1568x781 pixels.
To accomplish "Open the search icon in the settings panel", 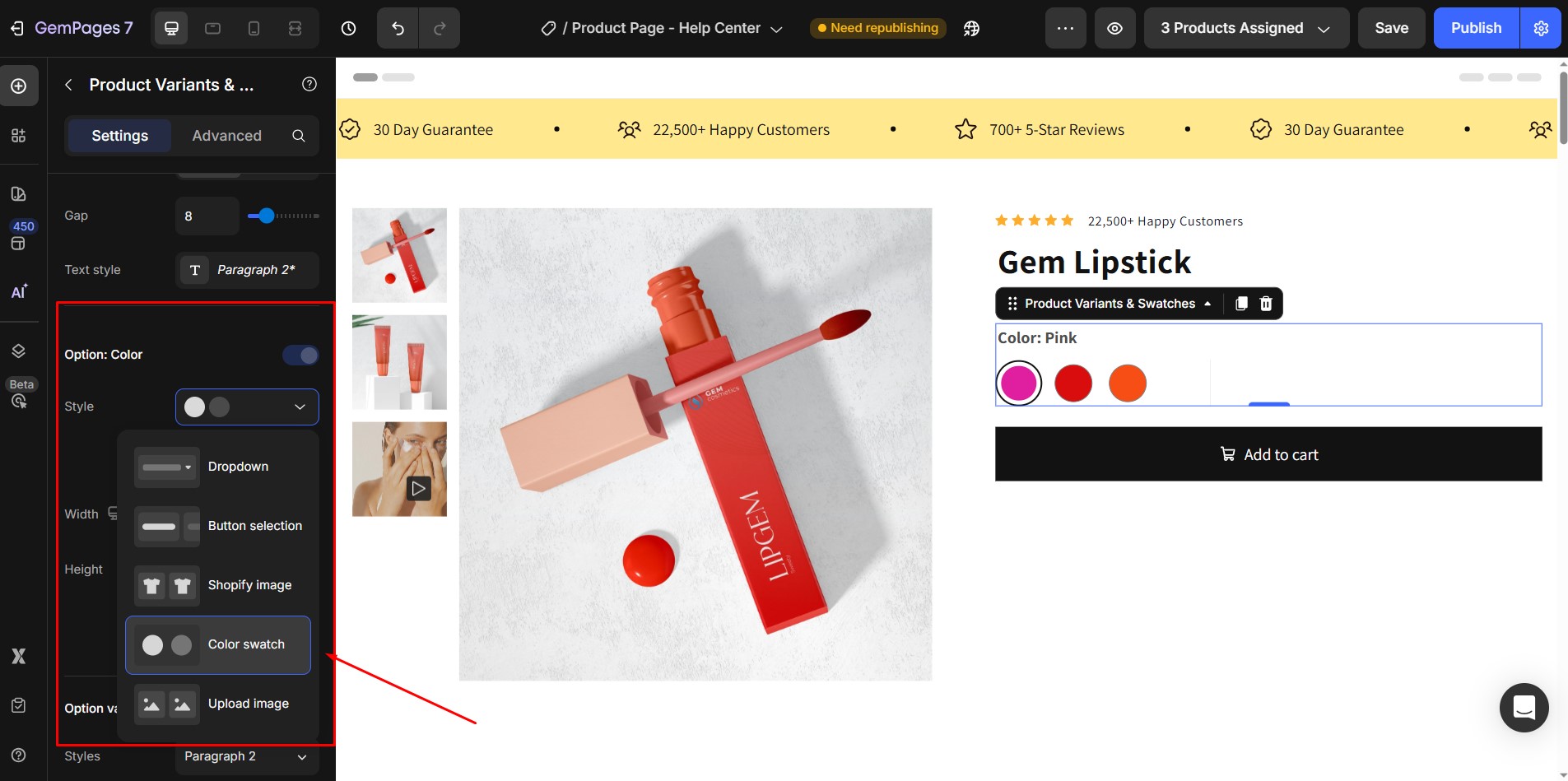I will tap(299, 136).
